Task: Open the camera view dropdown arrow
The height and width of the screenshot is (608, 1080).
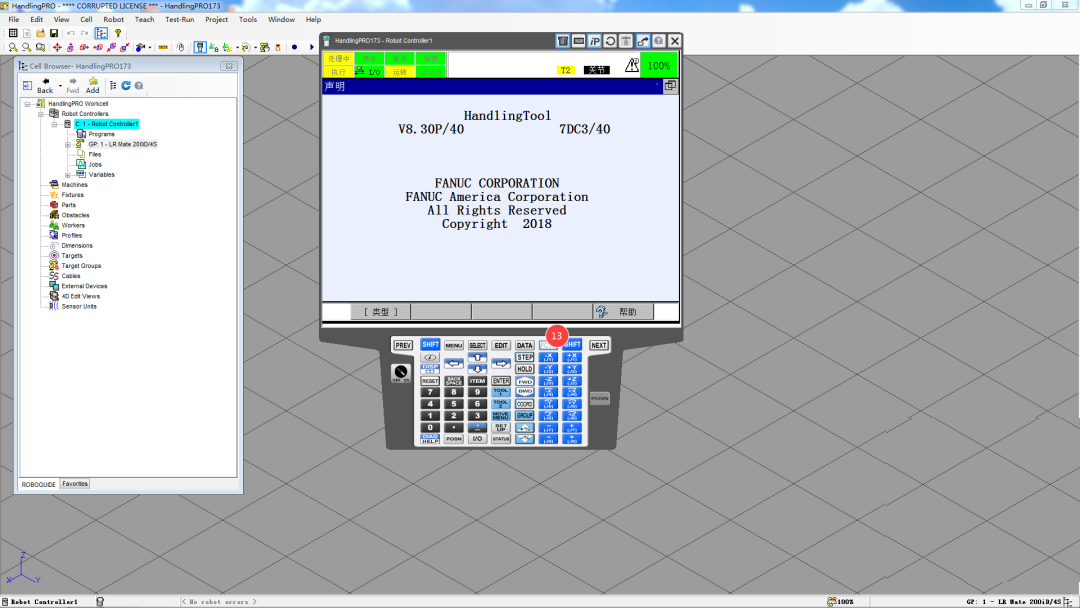Action: 149,48
